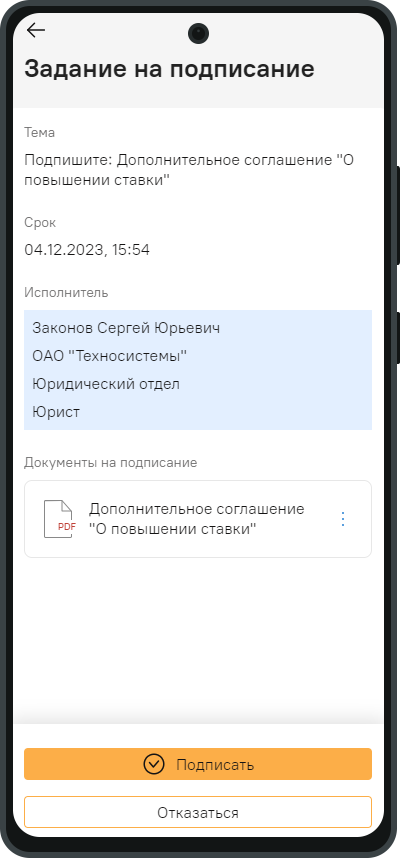400x858 pixels.
Task: Tap the Юрист position line
Action: (56, 411)
